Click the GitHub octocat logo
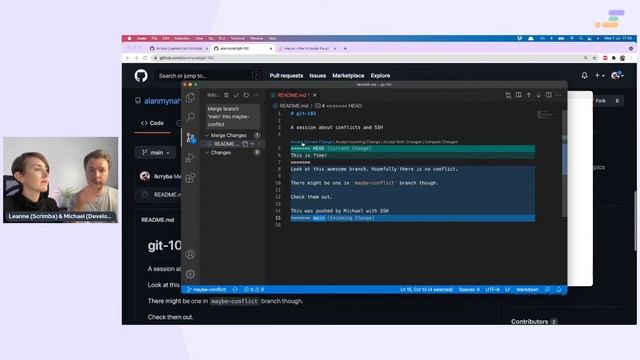The width and height of the screenshot is (640, 360). (x=141, y=76)
